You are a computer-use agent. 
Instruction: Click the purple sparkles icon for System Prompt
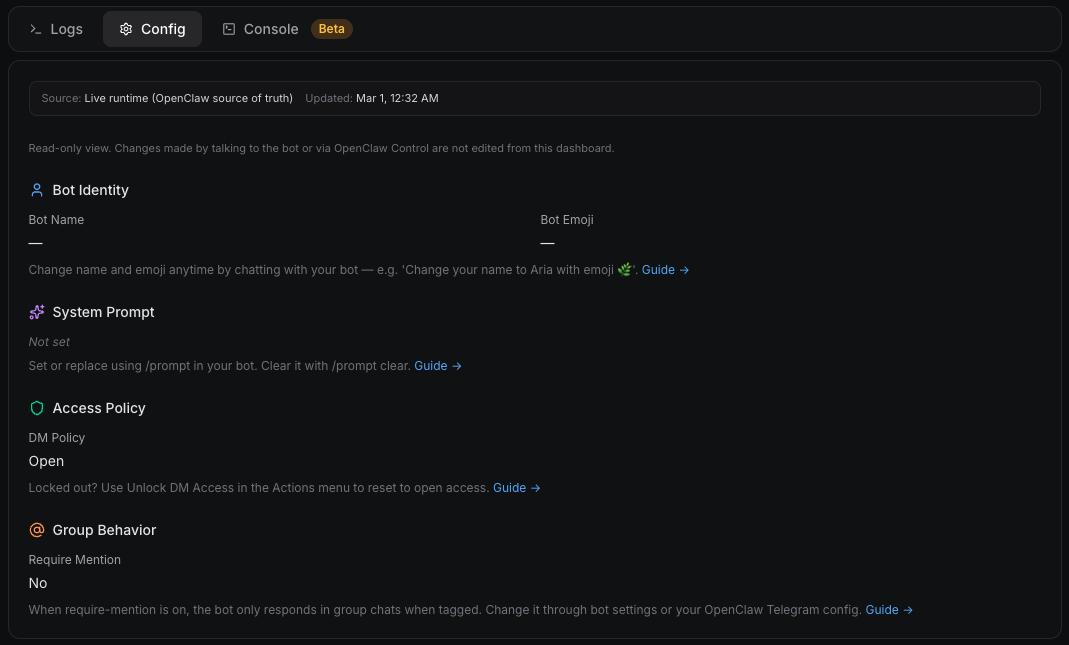point(37,312)
